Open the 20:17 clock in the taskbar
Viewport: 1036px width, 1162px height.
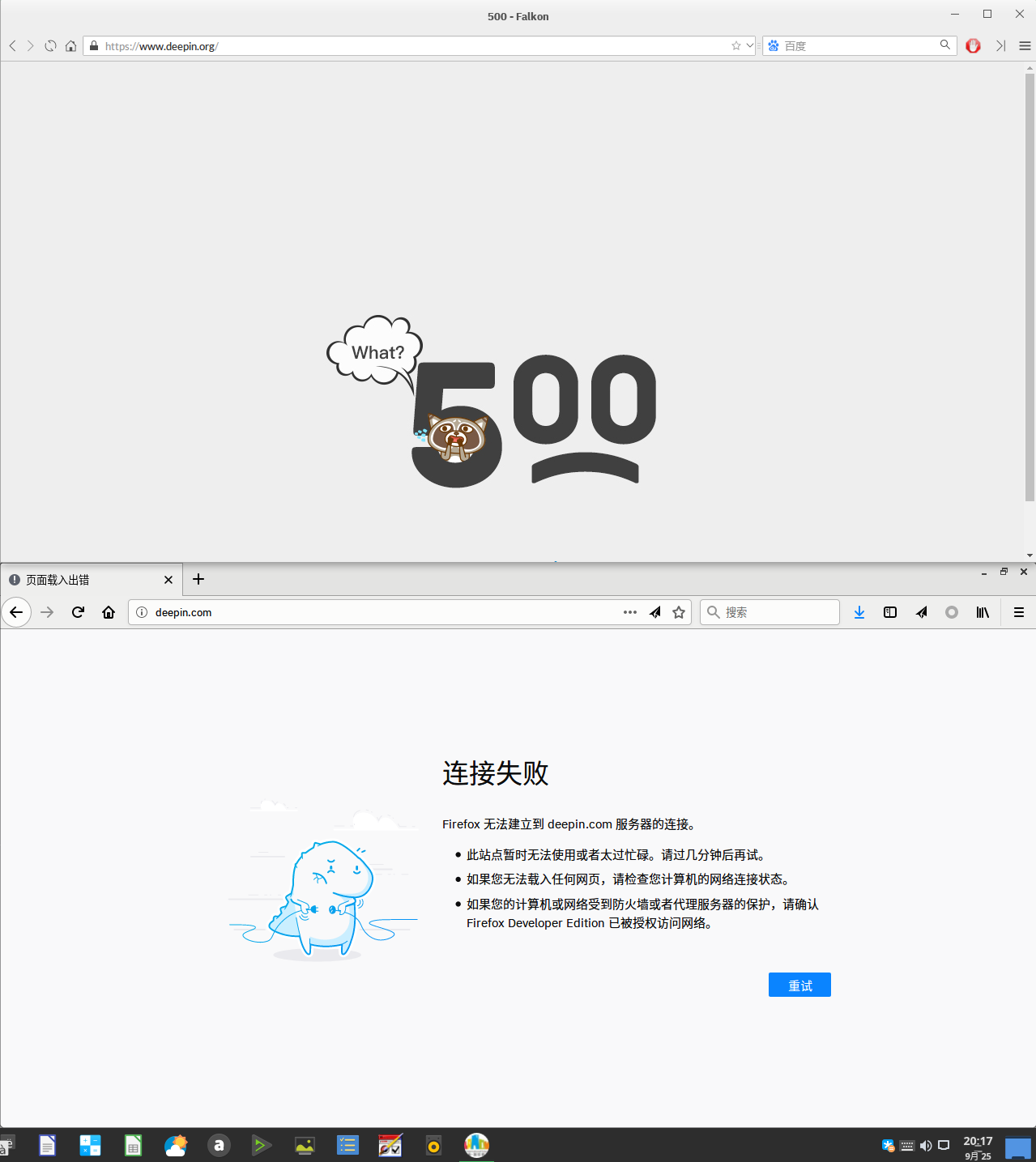(x=978, y=1147)
